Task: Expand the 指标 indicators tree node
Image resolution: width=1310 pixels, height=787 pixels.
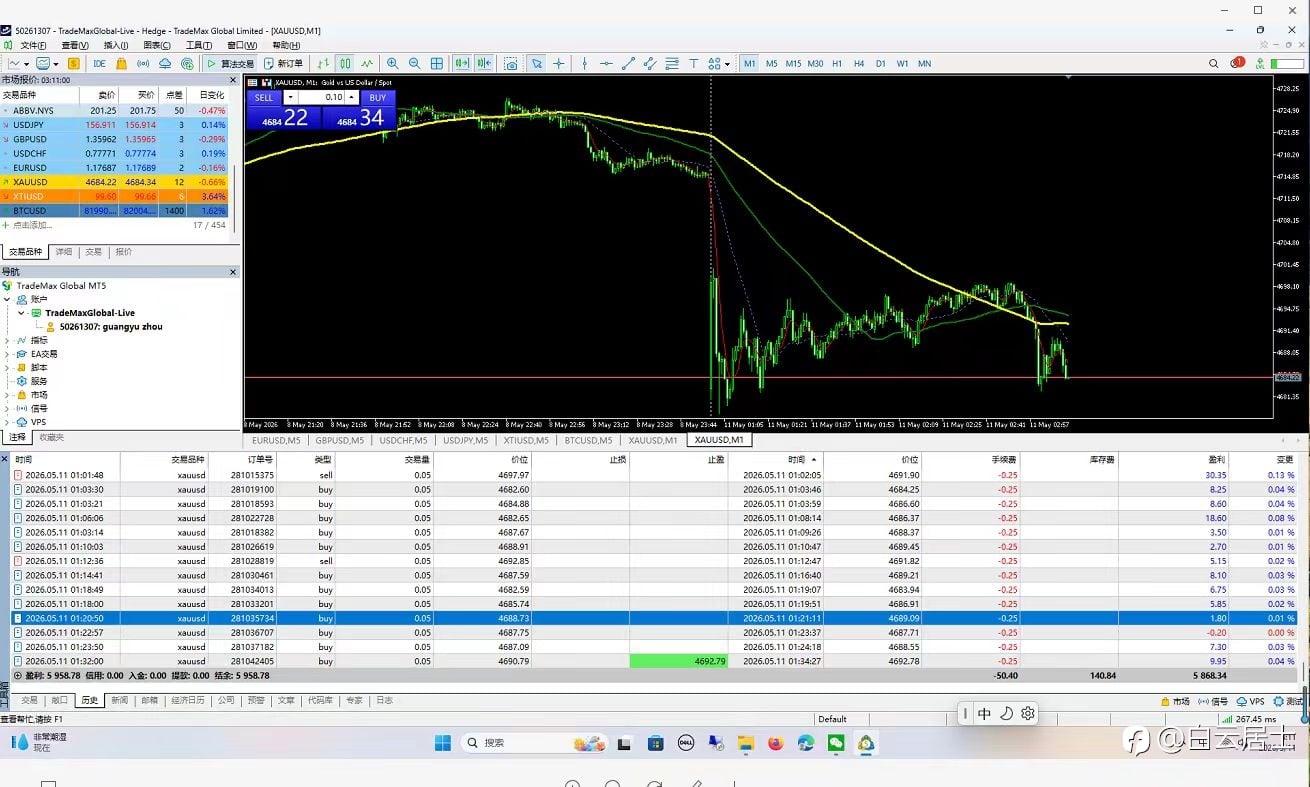Action: (x=8, y=340)
